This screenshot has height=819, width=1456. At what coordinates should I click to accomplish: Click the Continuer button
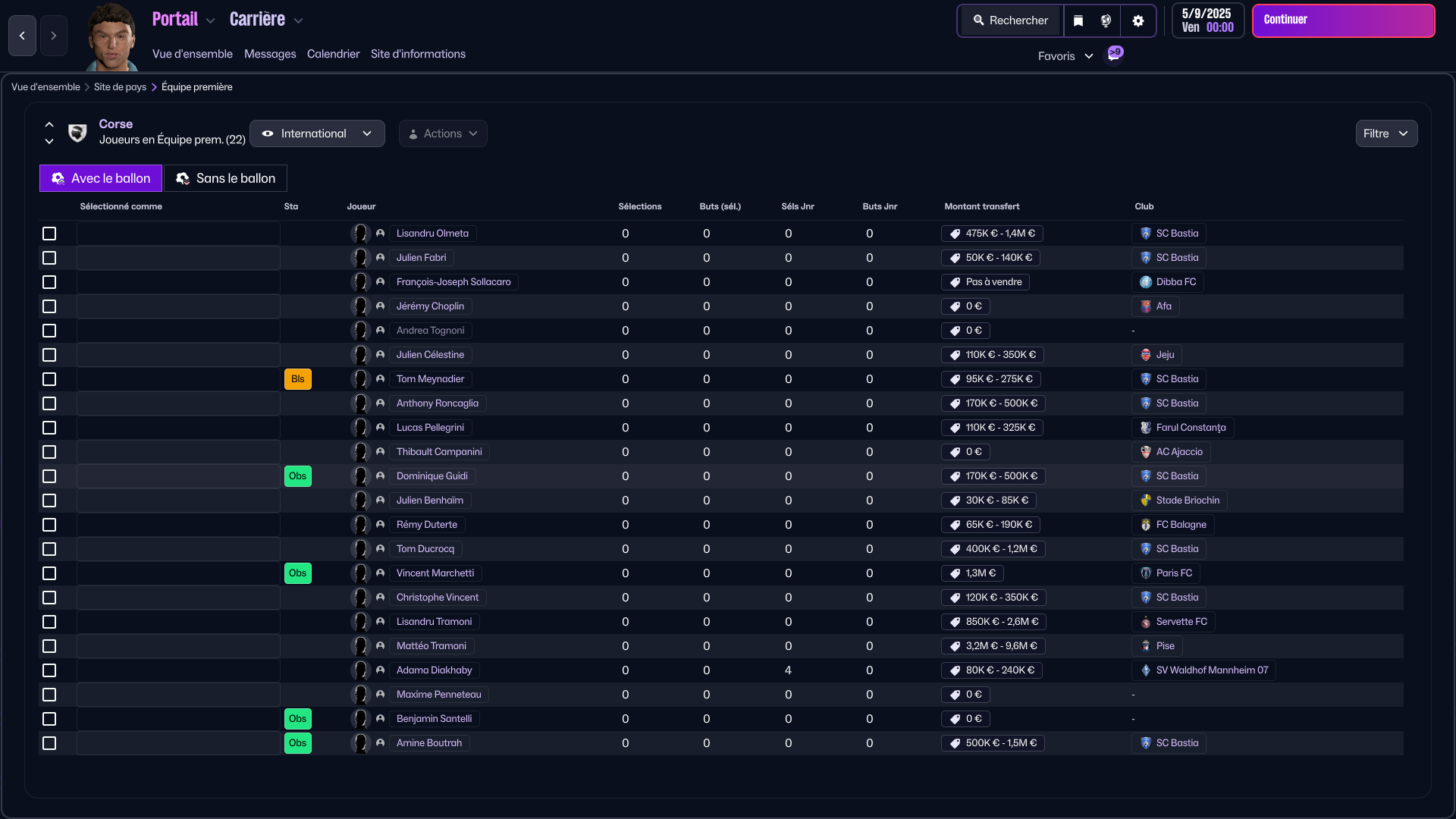(x=1343, y=20)
